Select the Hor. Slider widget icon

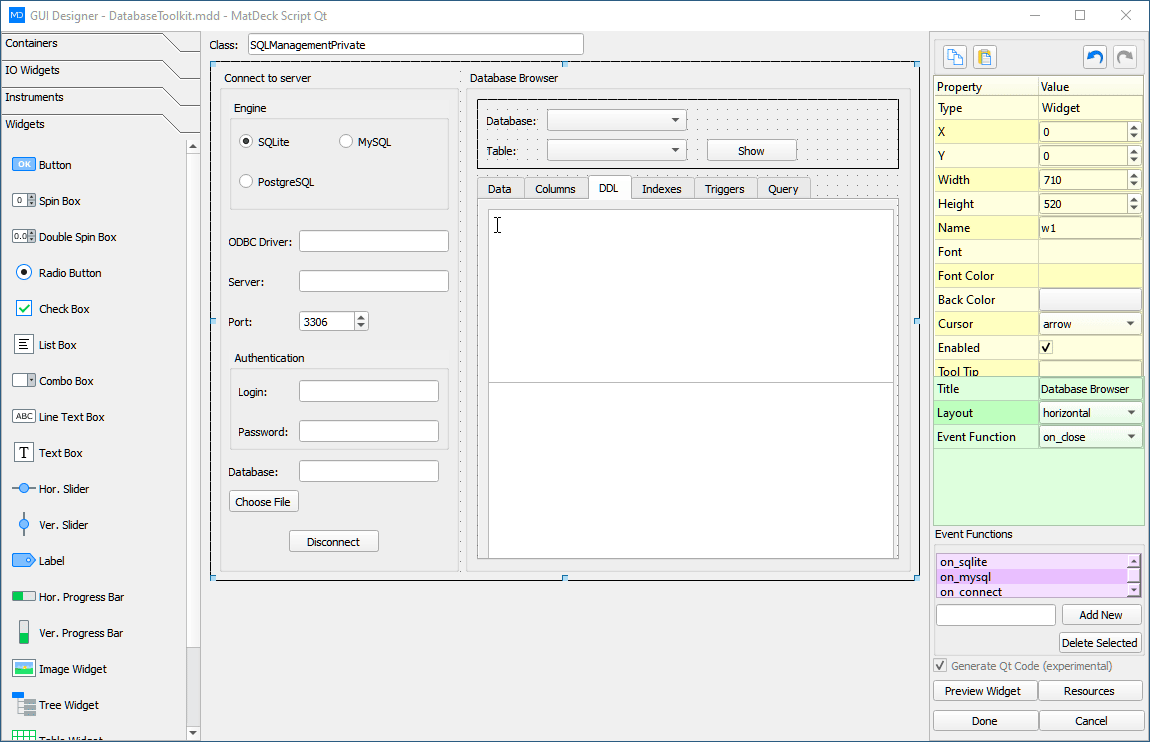coord(24,489)
